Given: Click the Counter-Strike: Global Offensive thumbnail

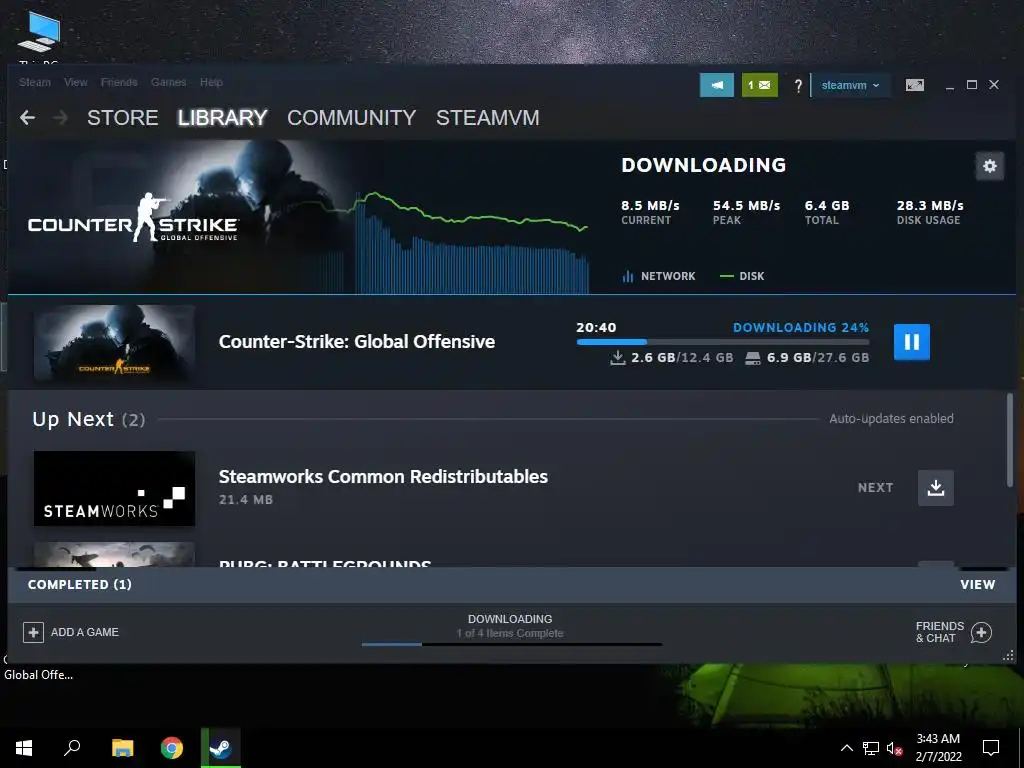Looking at the screenshot, I should [x=114, y=343].
